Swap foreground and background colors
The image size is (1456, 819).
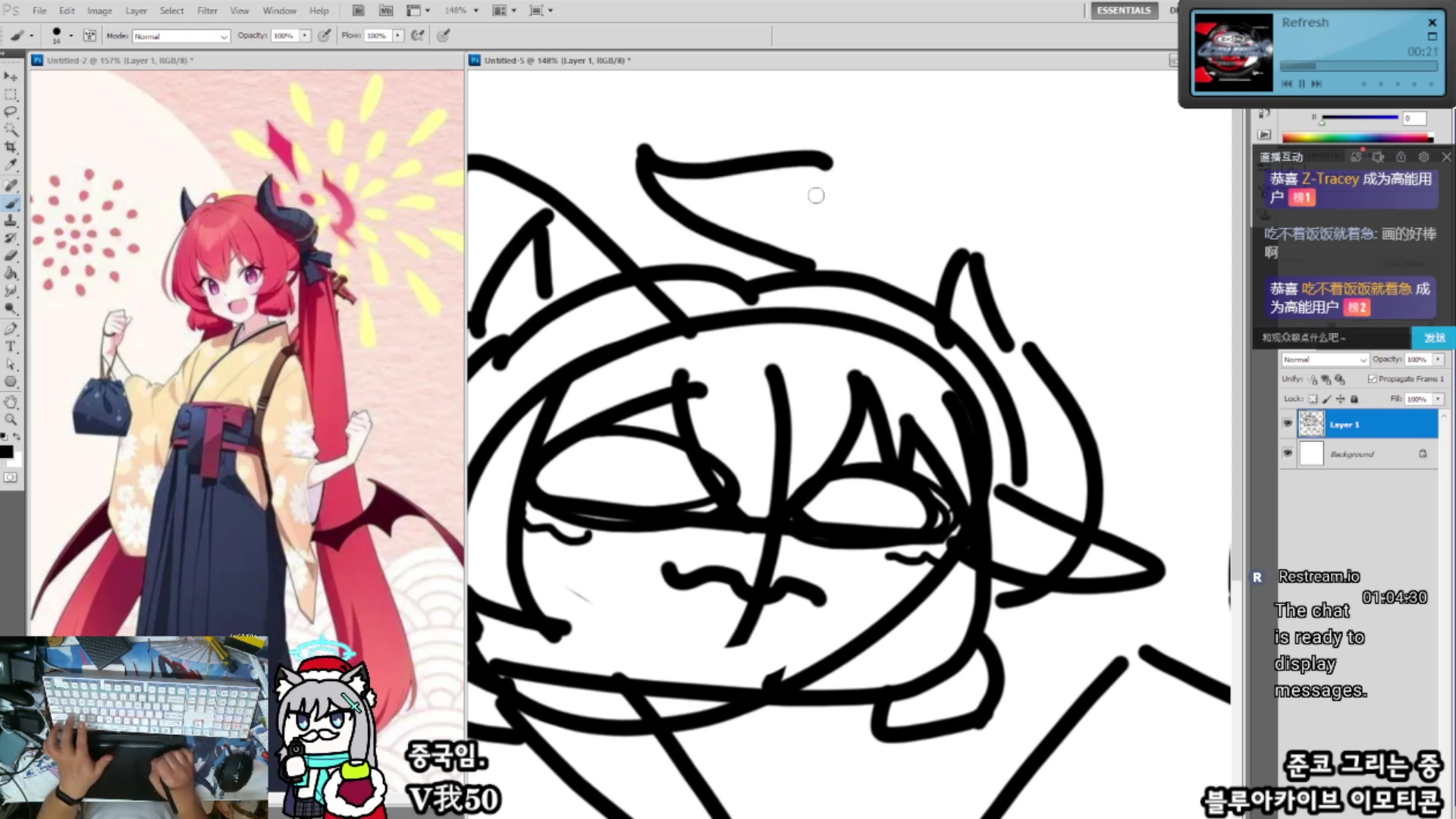point(17,437)
